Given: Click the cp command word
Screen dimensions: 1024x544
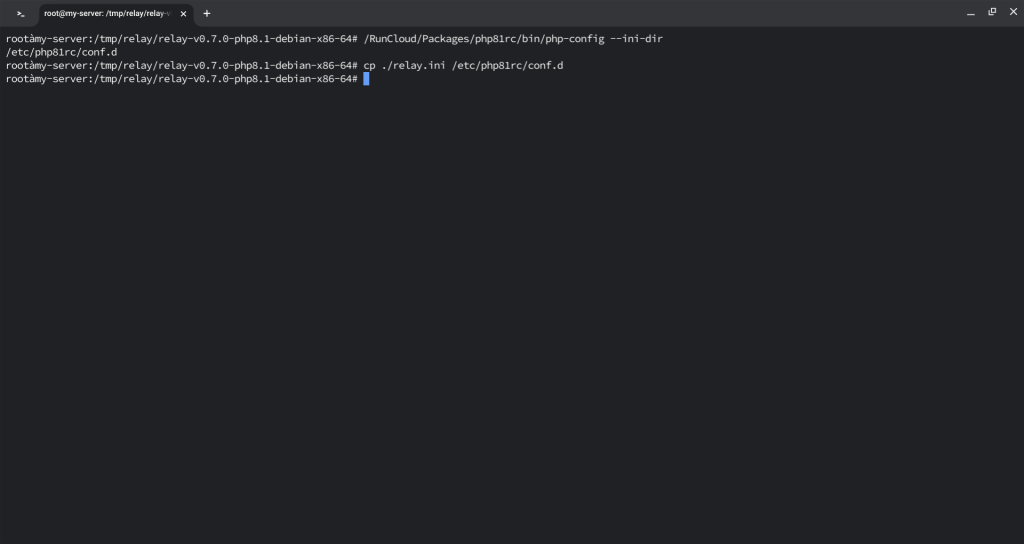Looking at the screenshot, I should coord(370,65).
